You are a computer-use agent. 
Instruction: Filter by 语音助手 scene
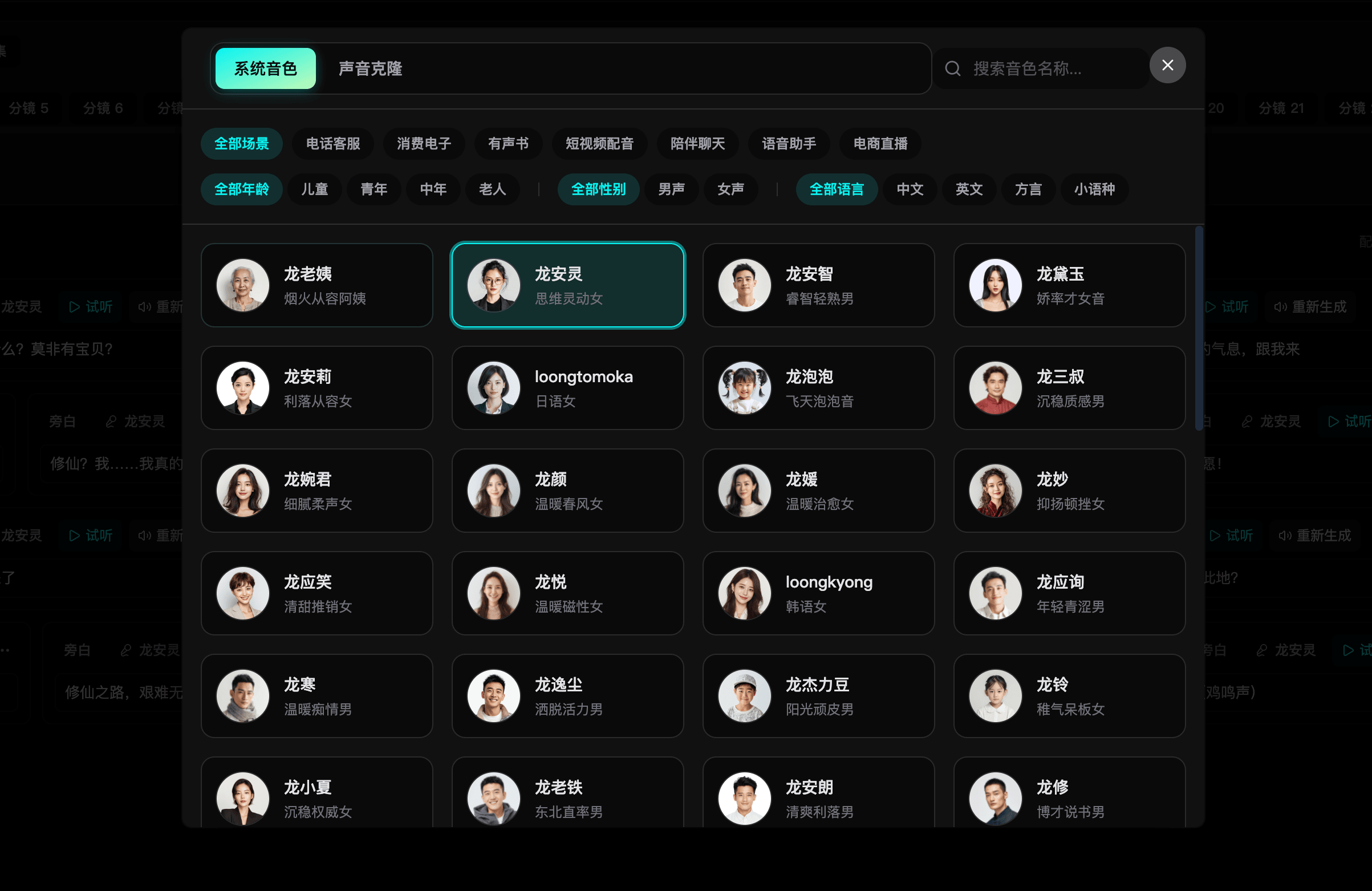pyautogui.click(x=789, y=144)
